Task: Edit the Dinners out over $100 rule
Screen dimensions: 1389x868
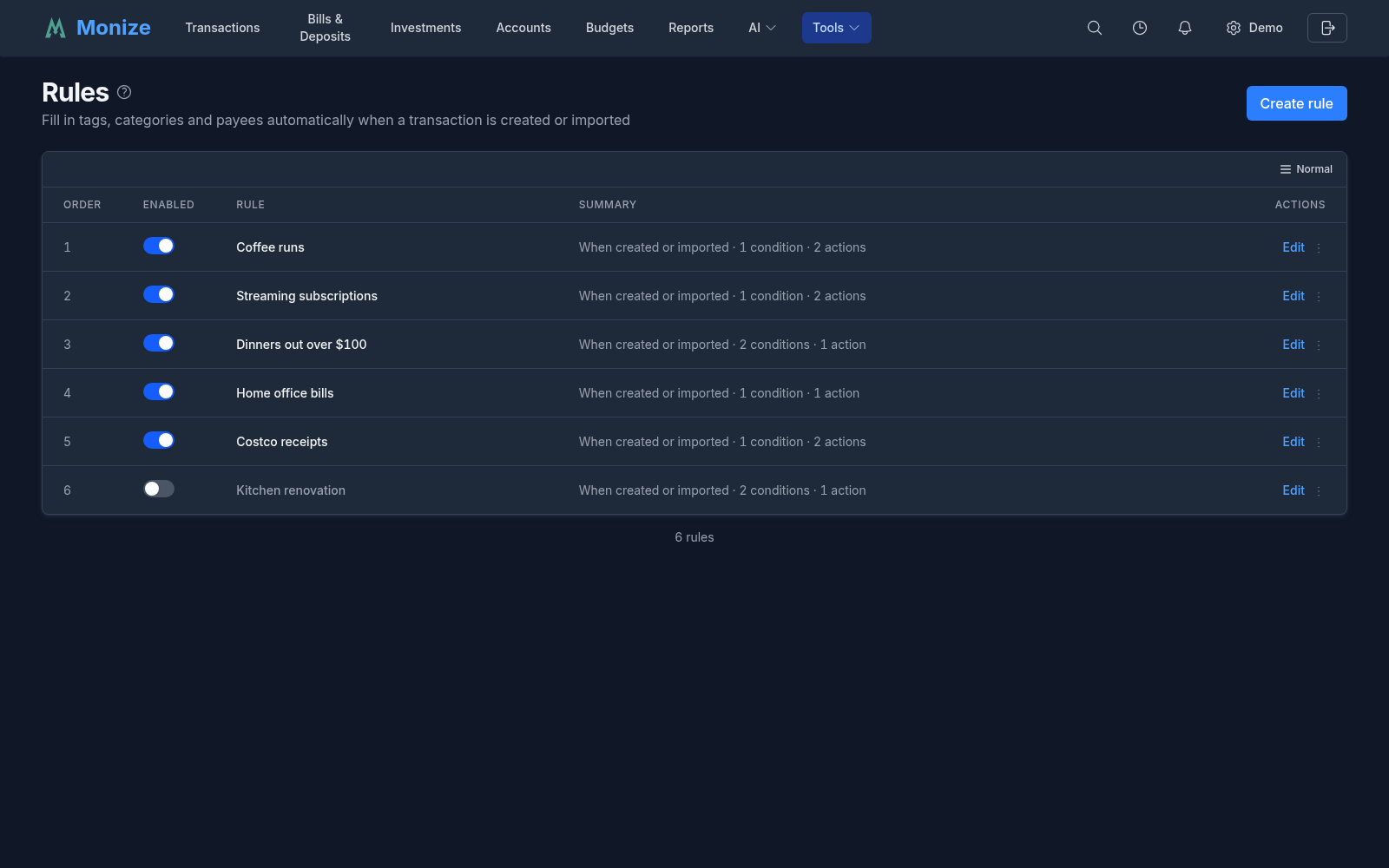Action: pyautogui.click(x=1294, y=345)
